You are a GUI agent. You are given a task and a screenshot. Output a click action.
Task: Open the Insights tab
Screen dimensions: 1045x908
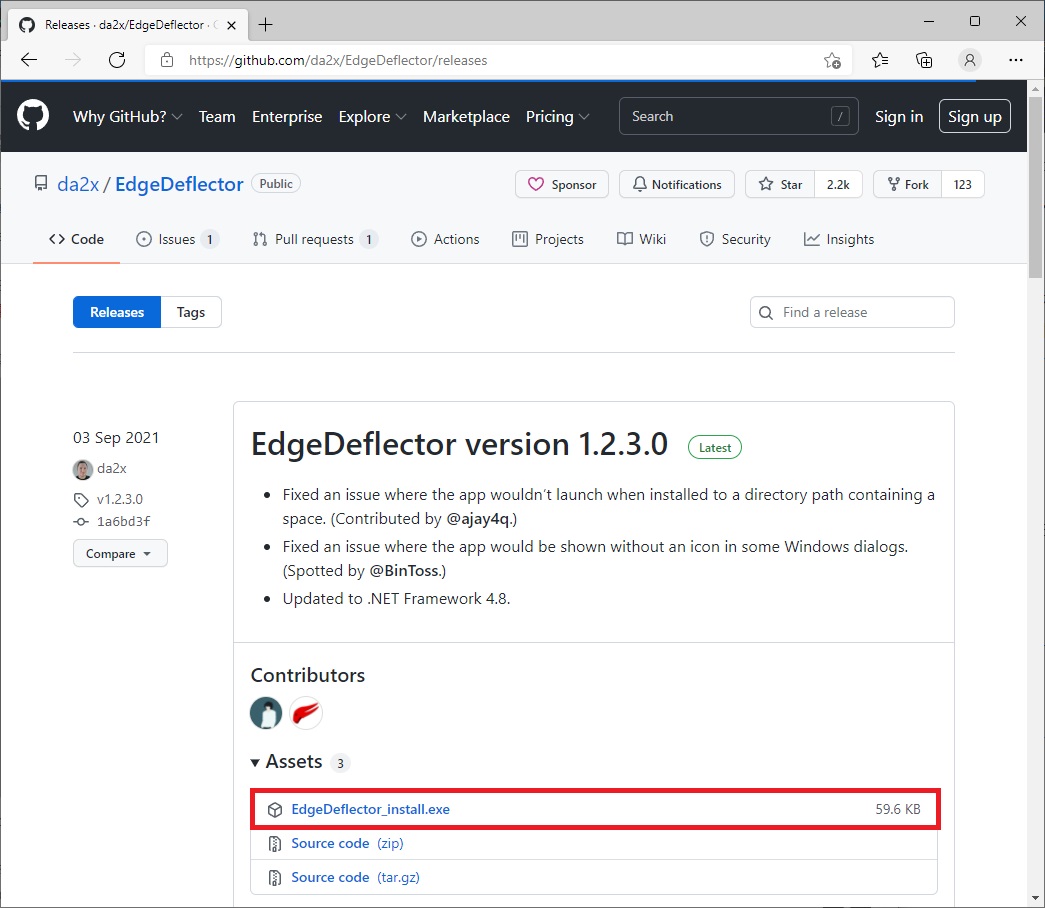point(839,239)
